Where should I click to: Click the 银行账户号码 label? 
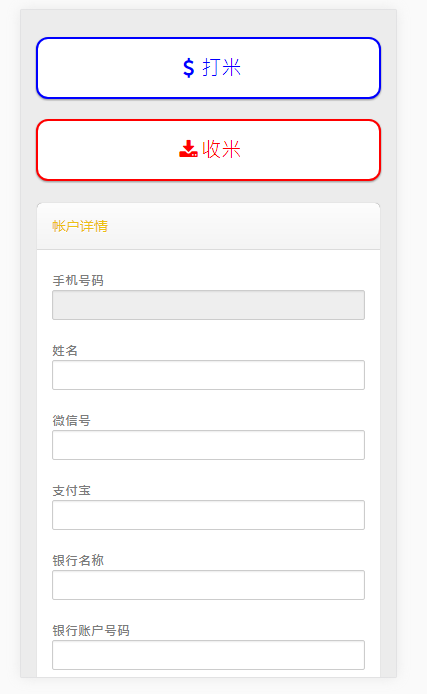point(91,630)
